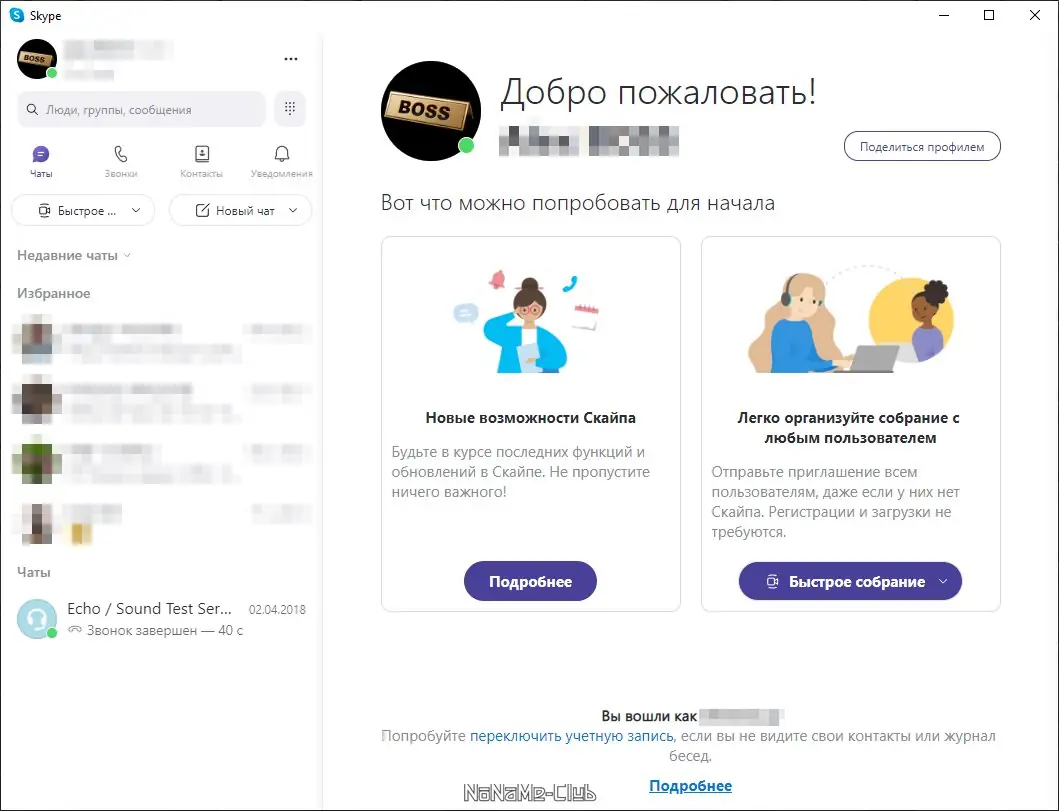The width and height of the screenshot is (1059, 811).
Task: Click the Чаты section header in list
Action: click(x=34, y=572)
